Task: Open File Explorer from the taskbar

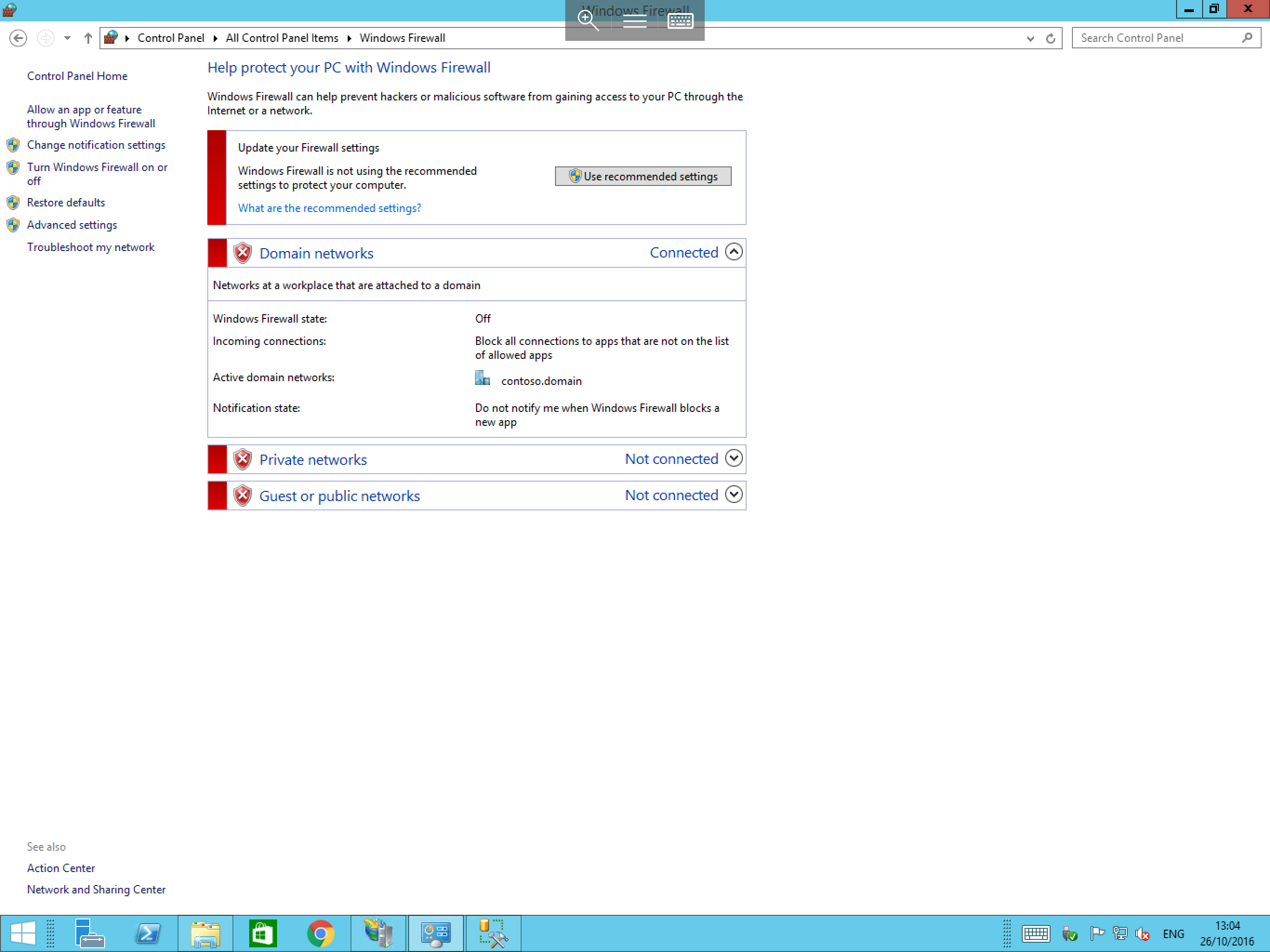Action: 205,933
